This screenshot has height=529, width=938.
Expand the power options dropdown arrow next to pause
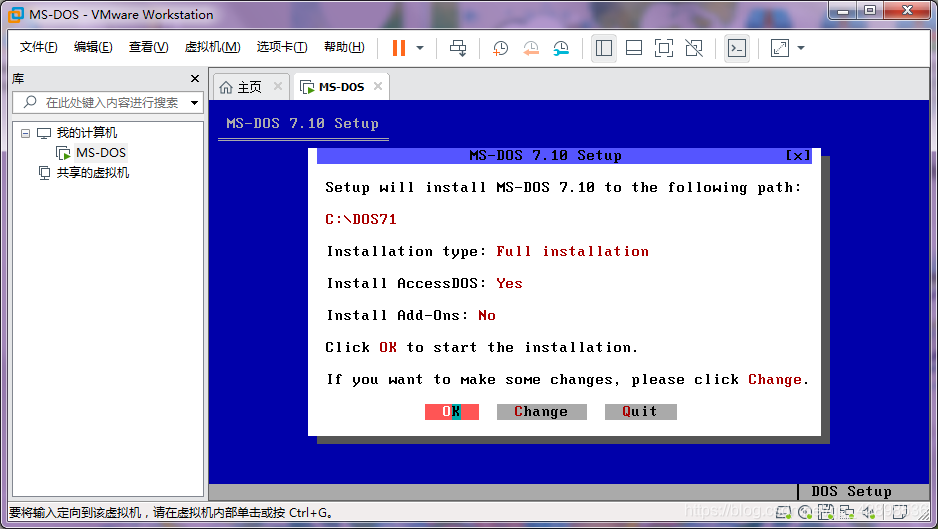click(420, 48)
